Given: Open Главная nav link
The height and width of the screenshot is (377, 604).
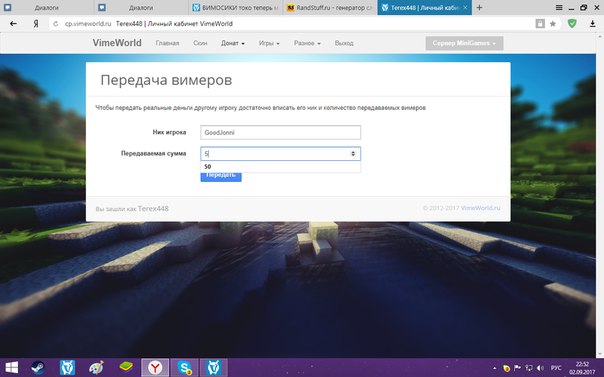Looking at the screenshot, I should point(168,43).
